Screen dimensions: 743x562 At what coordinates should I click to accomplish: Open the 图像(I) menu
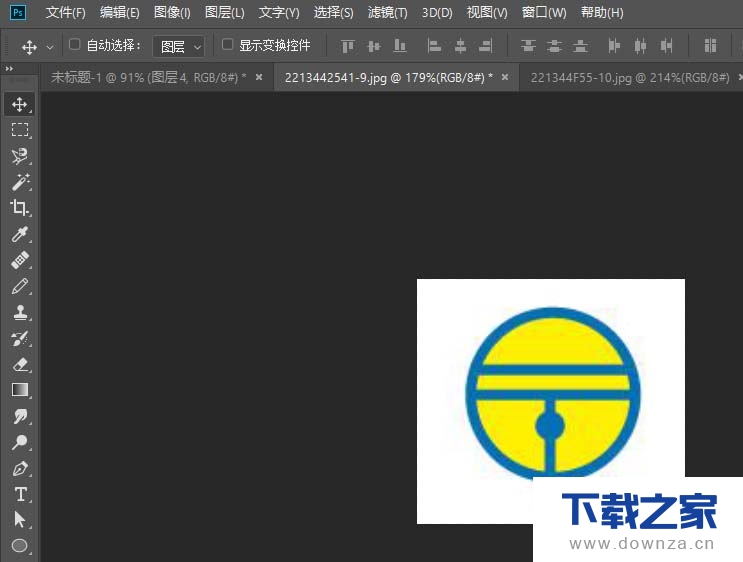point(172,13)
